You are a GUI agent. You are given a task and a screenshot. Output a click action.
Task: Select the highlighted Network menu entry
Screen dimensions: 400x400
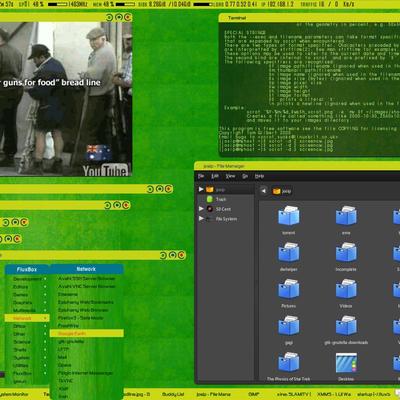[x=27, y=318]
